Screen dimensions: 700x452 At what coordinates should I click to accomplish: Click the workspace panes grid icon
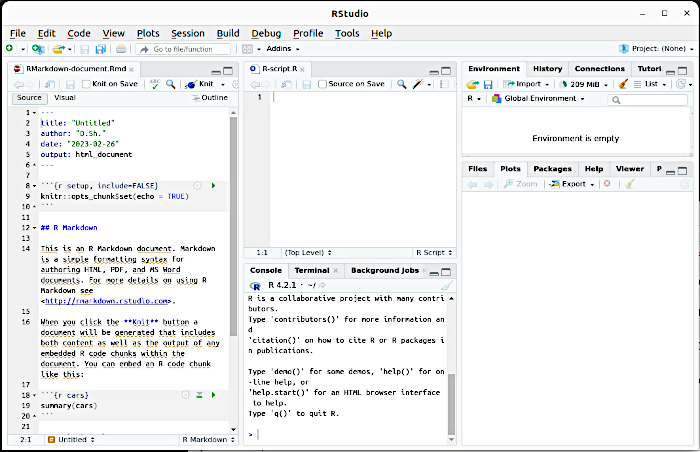(247, 49)
